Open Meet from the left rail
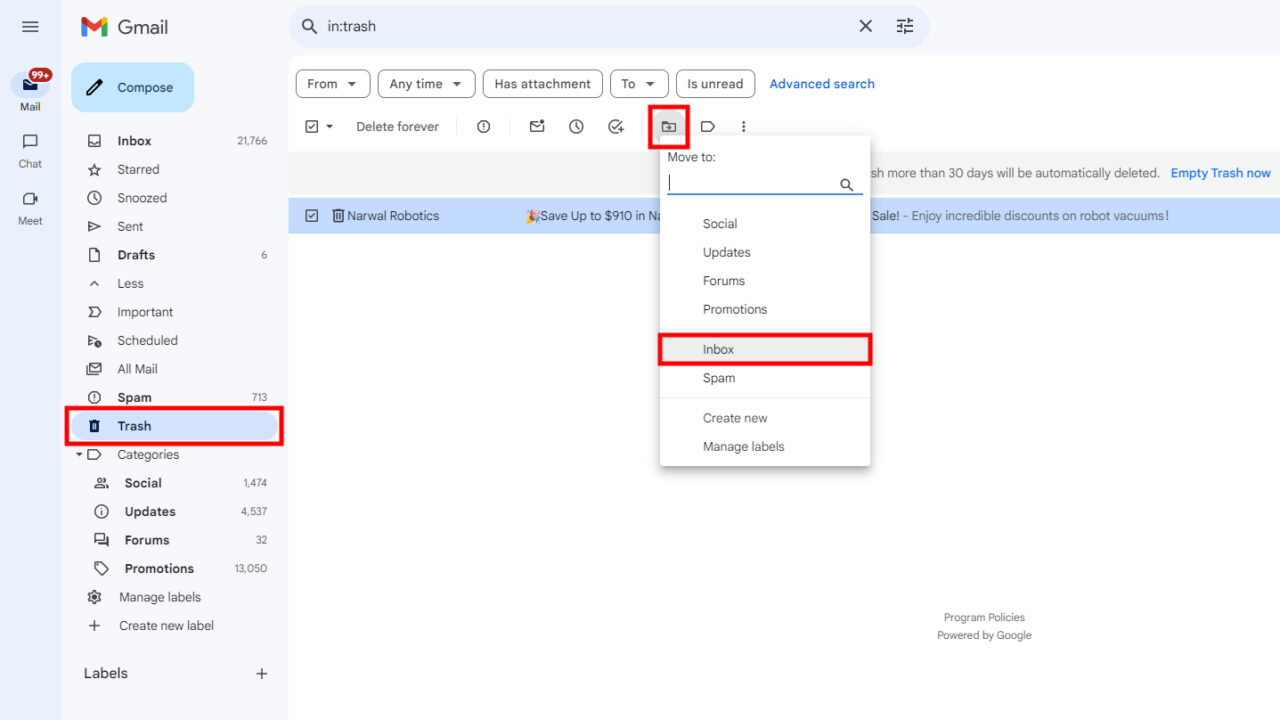The width and height of the screenshot is (1280, 720). click(x=29, y=202)
